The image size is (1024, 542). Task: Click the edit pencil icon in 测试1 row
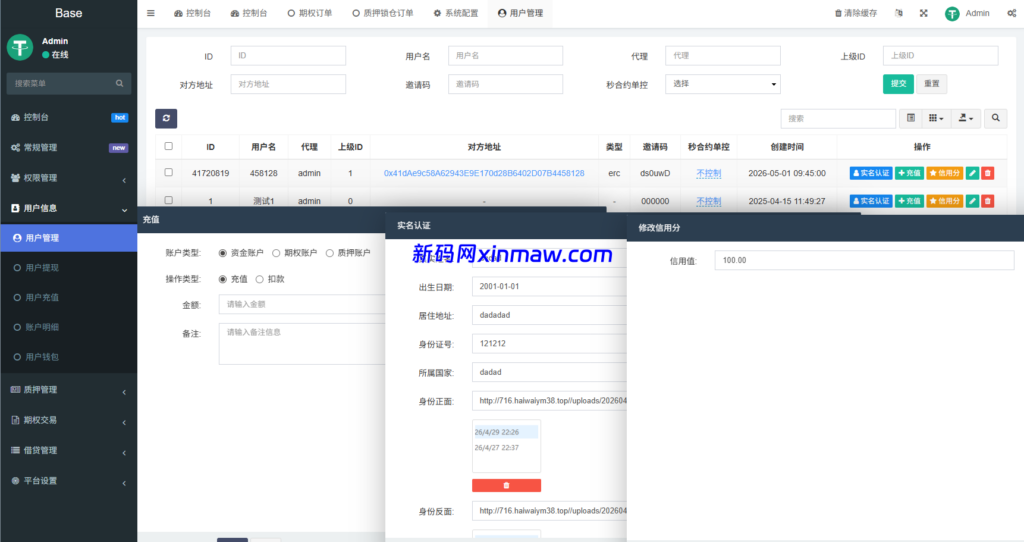pyautogui.click(x=972, y=201)
